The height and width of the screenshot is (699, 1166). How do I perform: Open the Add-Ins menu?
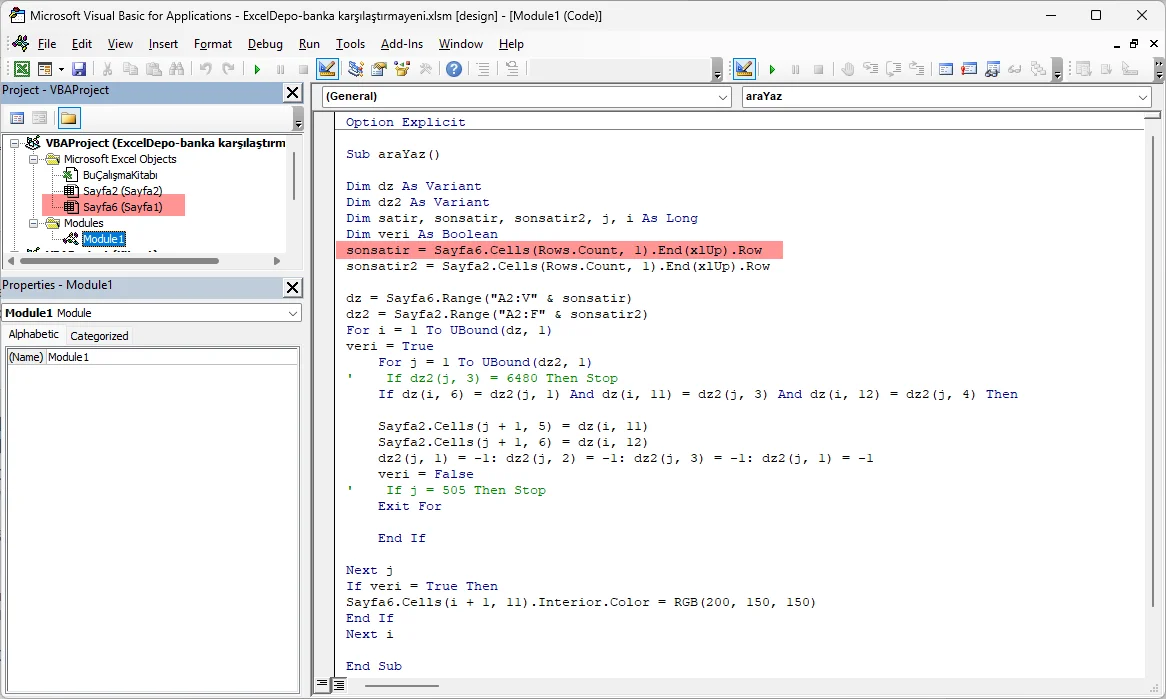(x=402, y=44)
